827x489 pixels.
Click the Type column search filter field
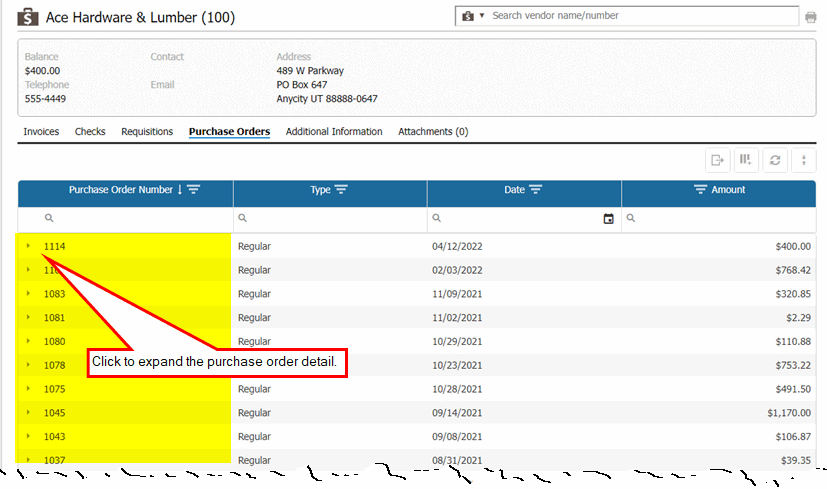coord(330,218)
